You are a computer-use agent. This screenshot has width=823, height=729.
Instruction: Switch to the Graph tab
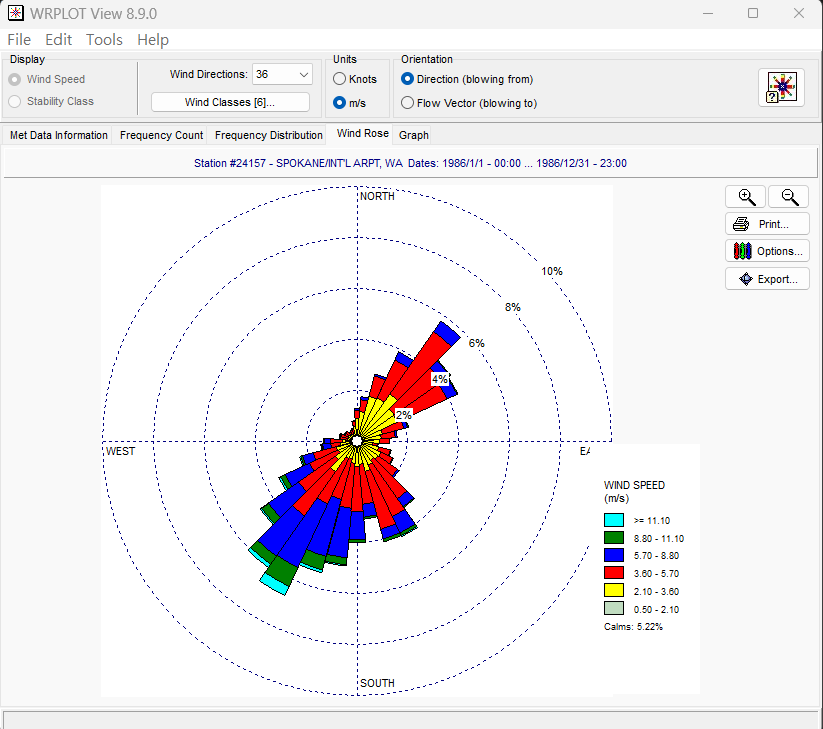point(414,135)
